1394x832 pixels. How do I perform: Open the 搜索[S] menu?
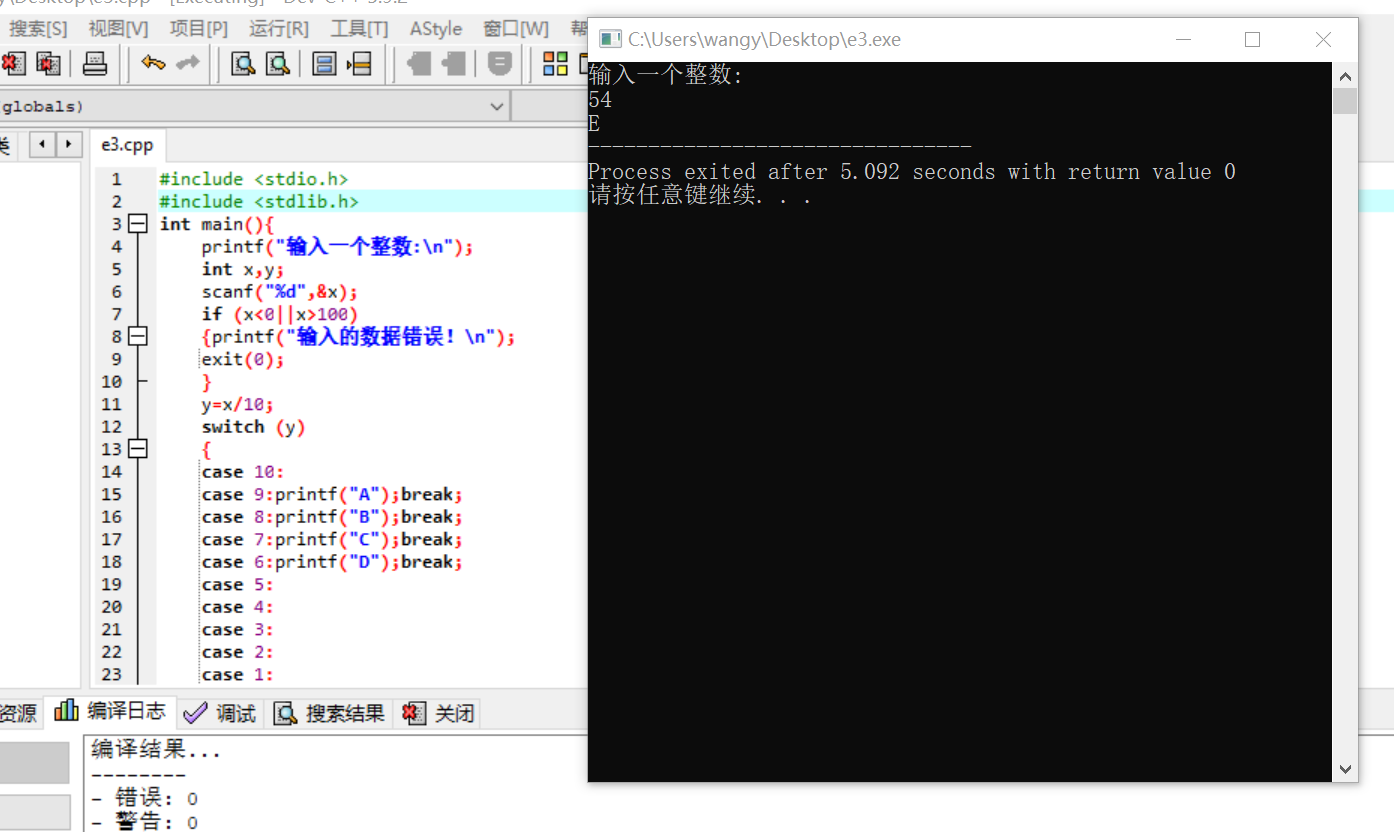click(x=39, y=29)
